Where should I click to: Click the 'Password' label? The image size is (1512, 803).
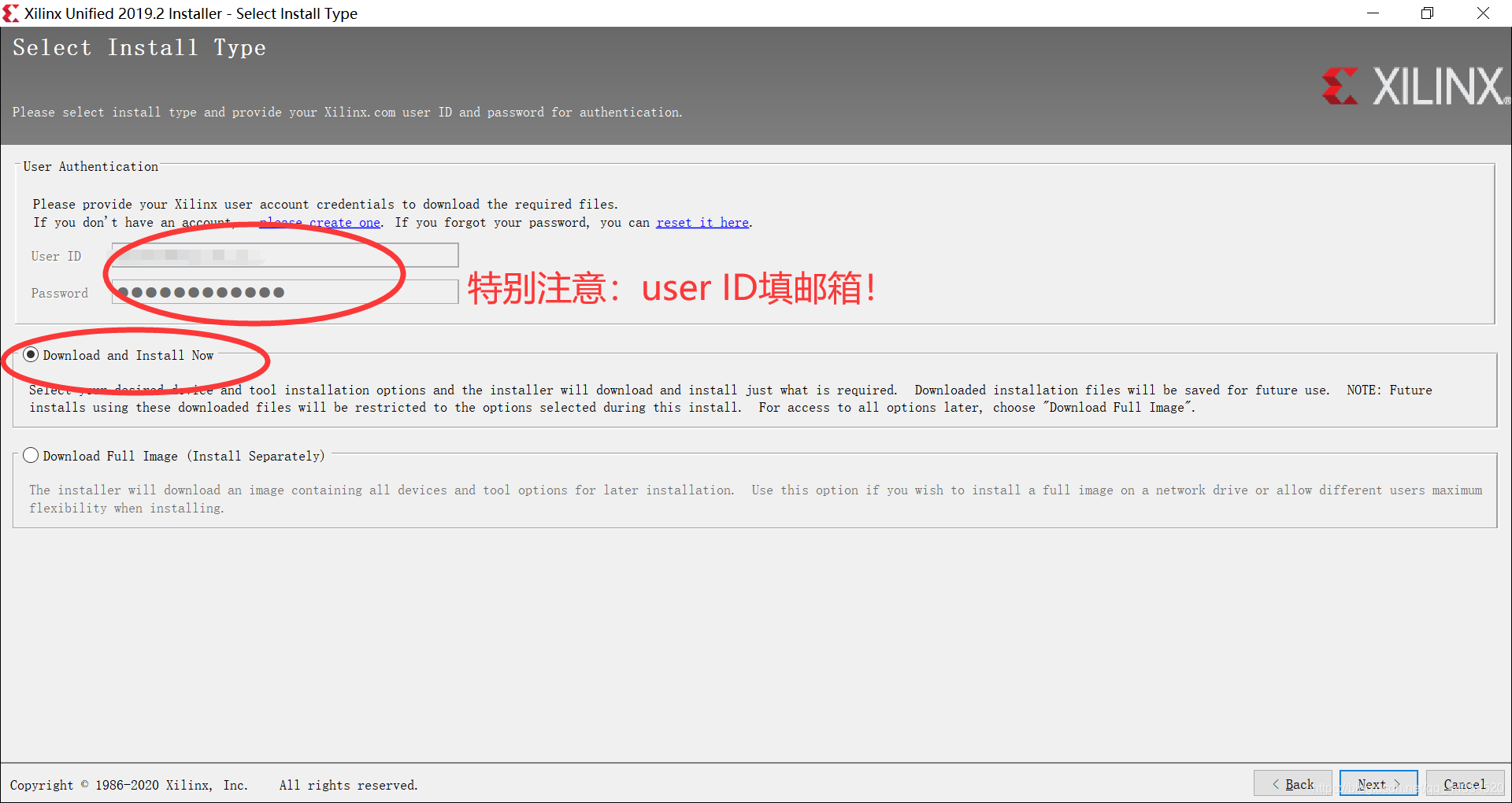[59, 293]
